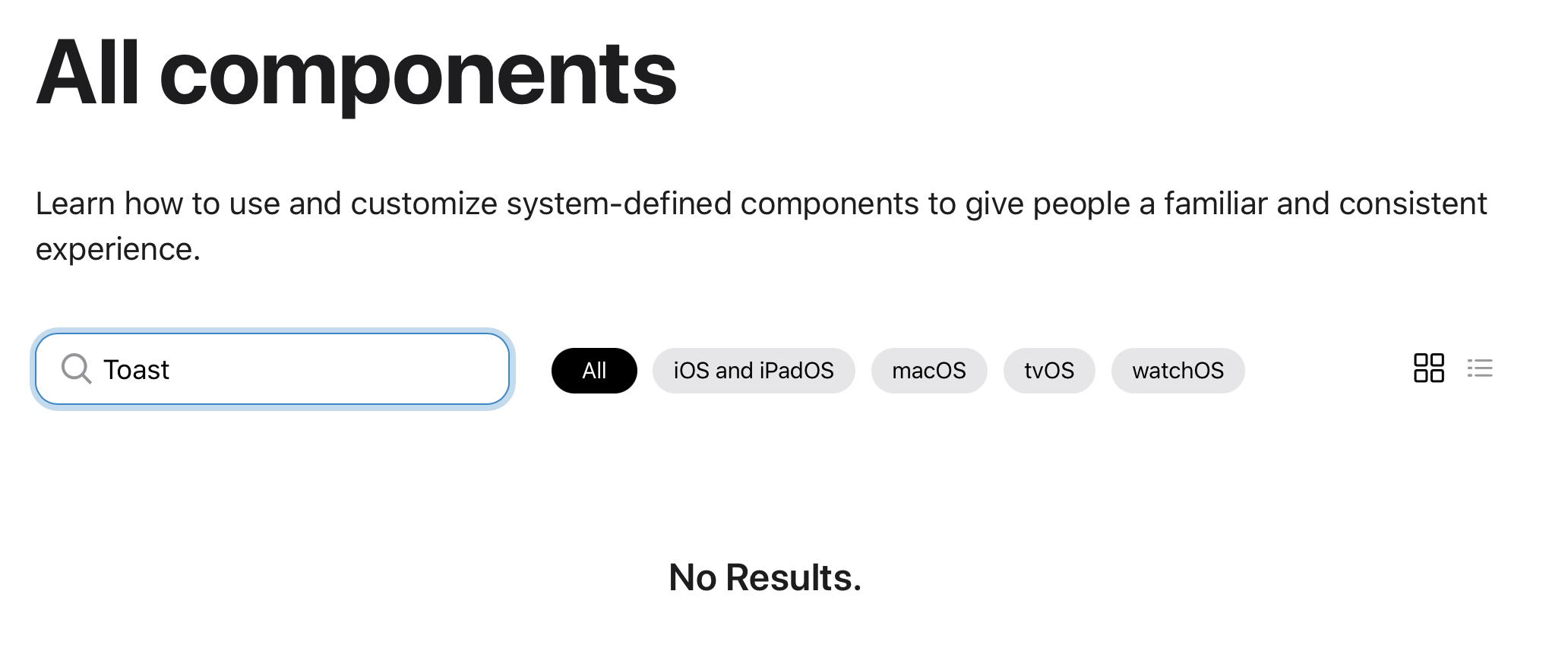1568x670 pixels.
Task: Click the magnifying glass search icon
Action: (76, 369)
